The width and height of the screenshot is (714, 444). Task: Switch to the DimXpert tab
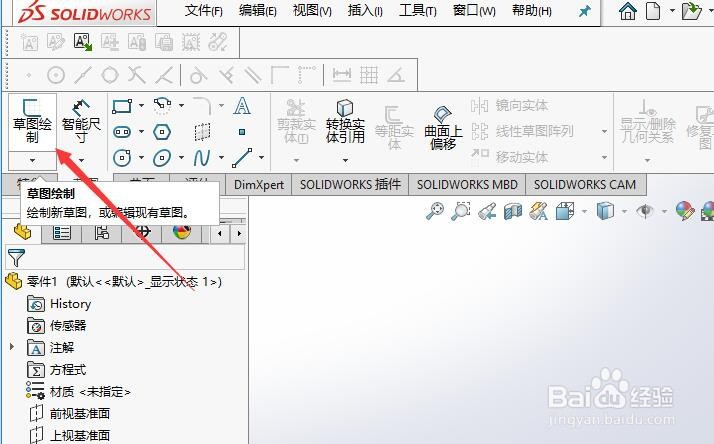(x=259, y=184)
